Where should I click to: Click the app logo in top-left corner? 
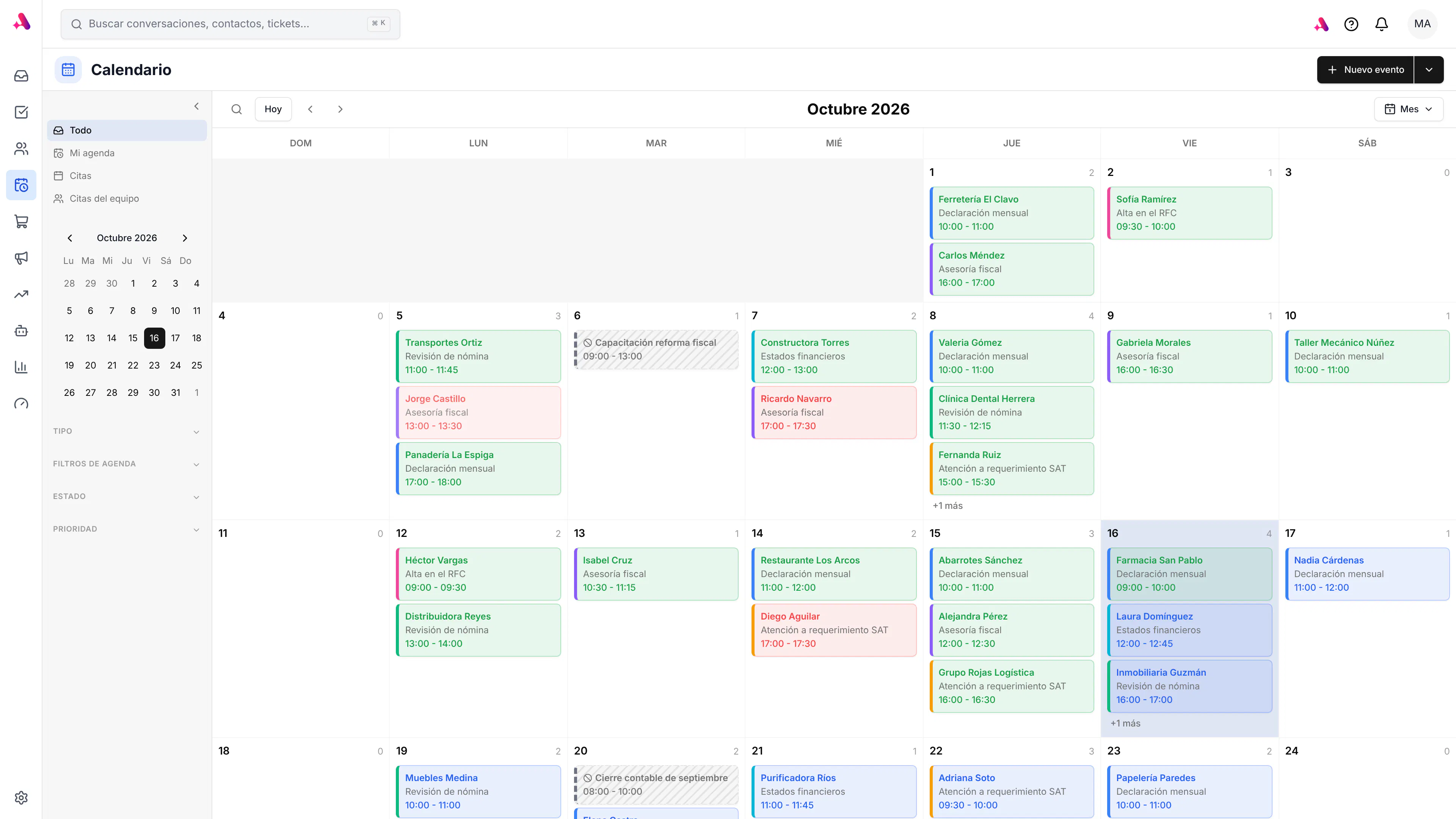22,22
